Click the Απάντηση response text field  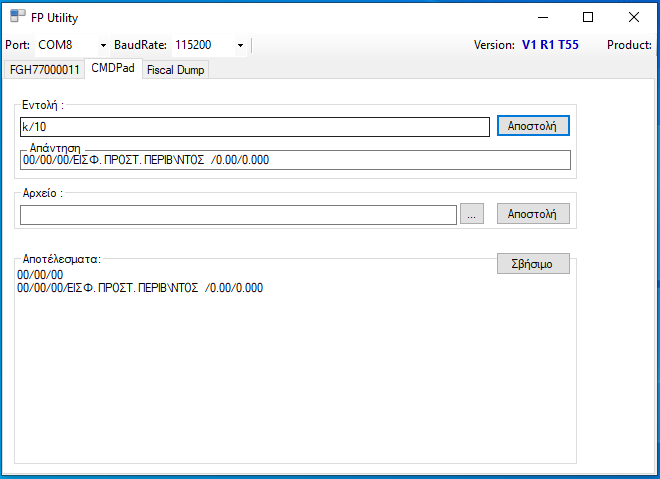[x=295, y=160]
